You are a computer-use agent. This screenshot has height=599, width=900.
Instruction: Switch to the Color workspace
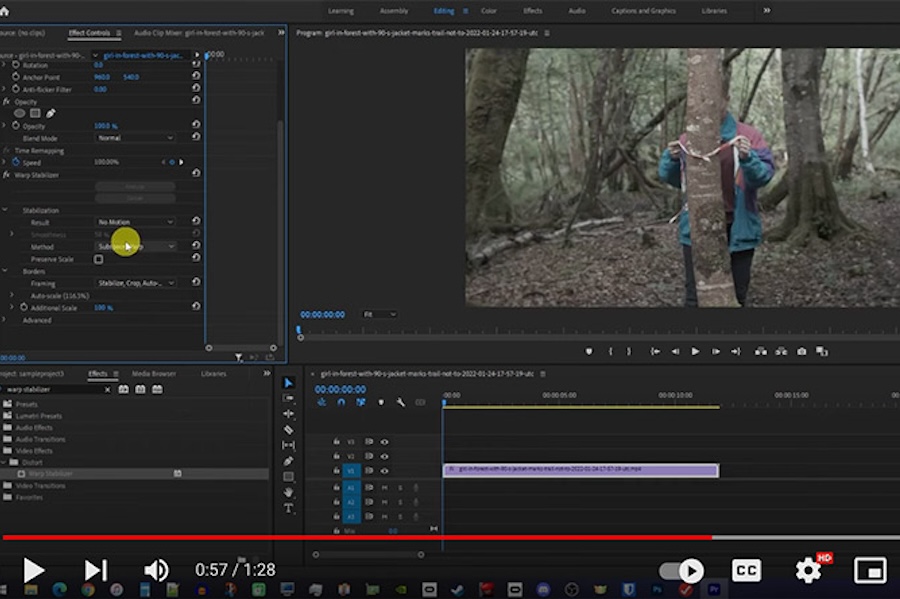[x=488, y=11]
